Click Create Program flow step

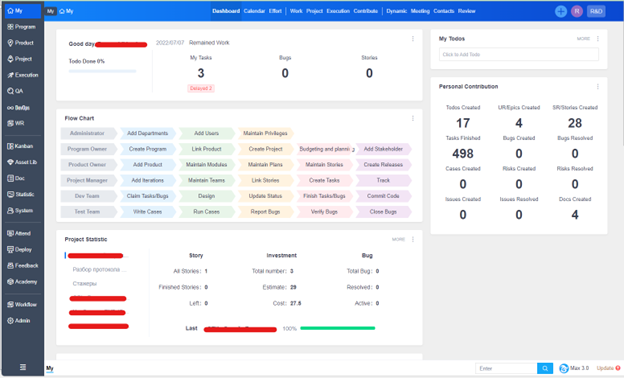[x=148, y=149]
